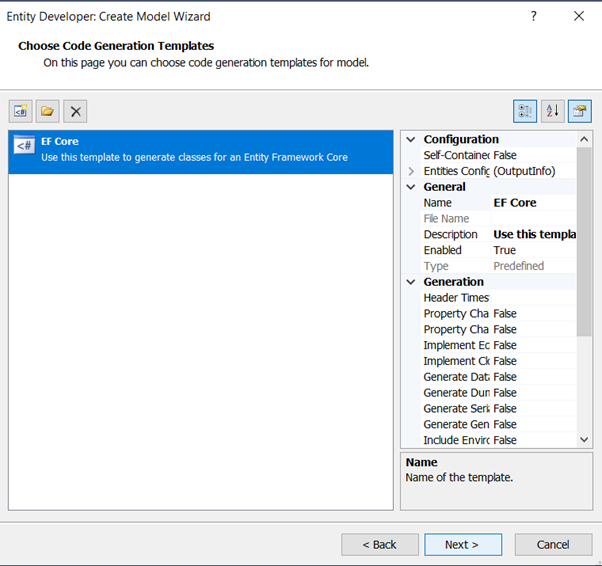Sort properties alphabetically with A-Z icon
Screen dimensions: 602x566
tap(552, 111)
